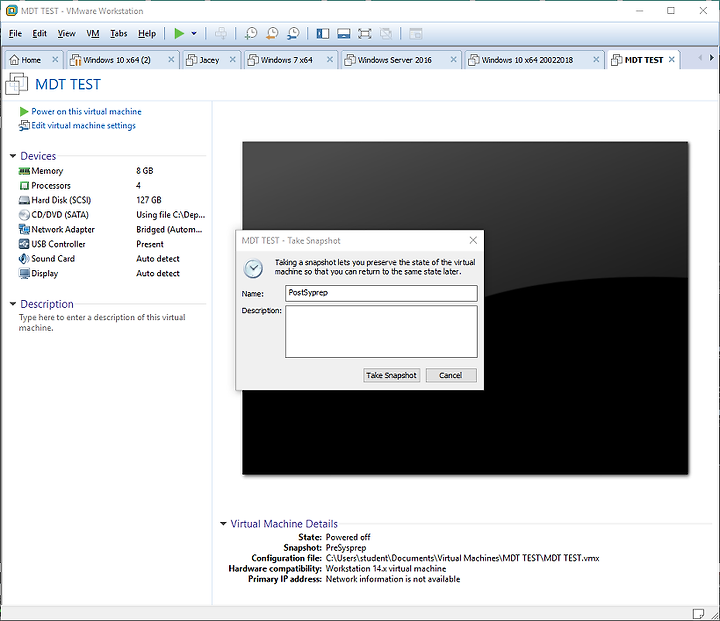Select the Memory device icon
This screenshot has height=621, width=720.
pyautogui.click(x=24, y=171)
